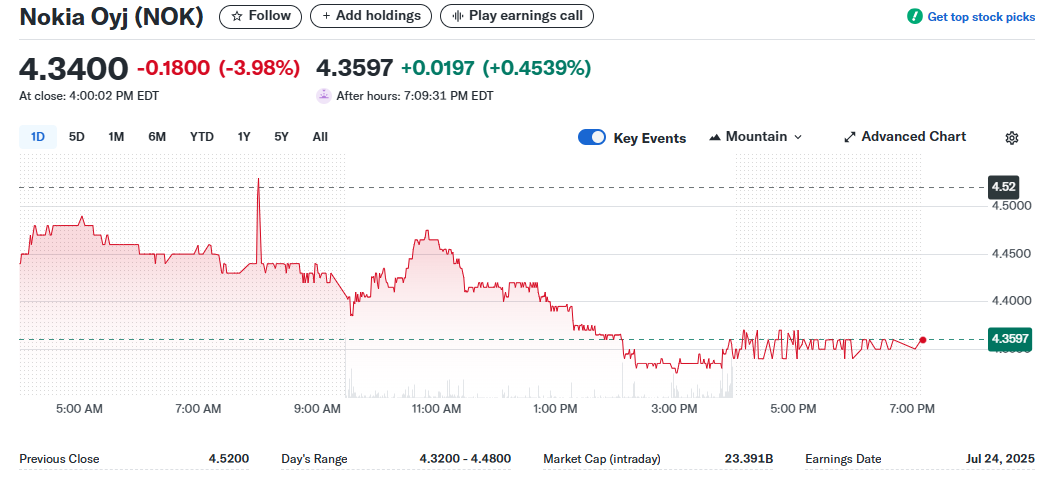The width and height of the screenshot is (1058, 477).
Task: Click the 4.3597 after-hours price text
Action: click(355, 68)
